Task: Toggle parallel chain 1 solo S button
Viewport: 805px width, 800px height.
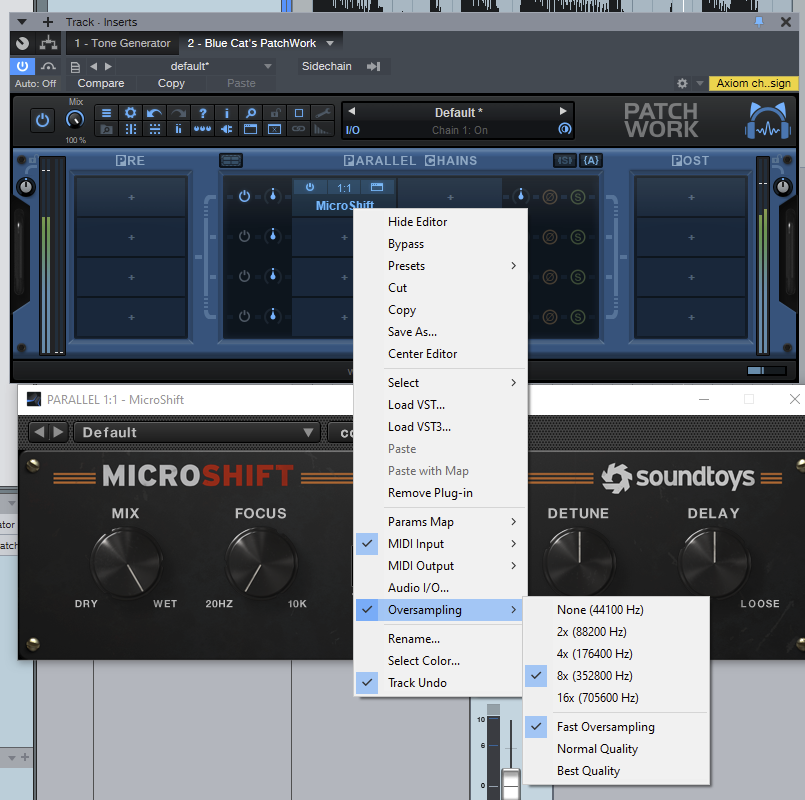Action: (x=578, y=197)
